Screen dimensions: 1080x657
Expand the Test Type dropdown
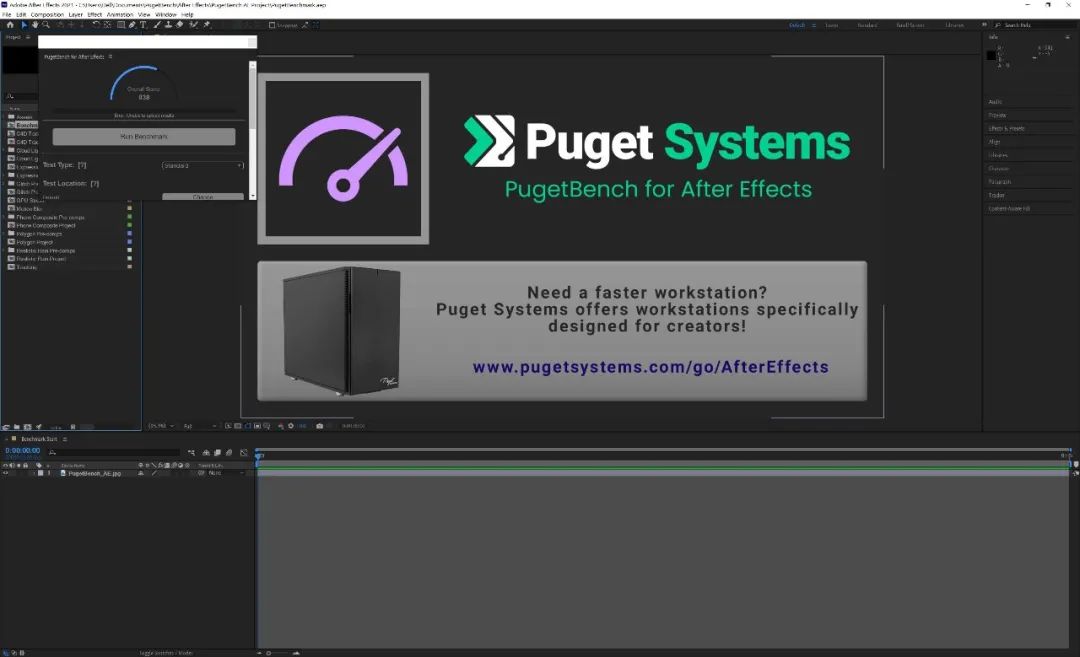203,165
